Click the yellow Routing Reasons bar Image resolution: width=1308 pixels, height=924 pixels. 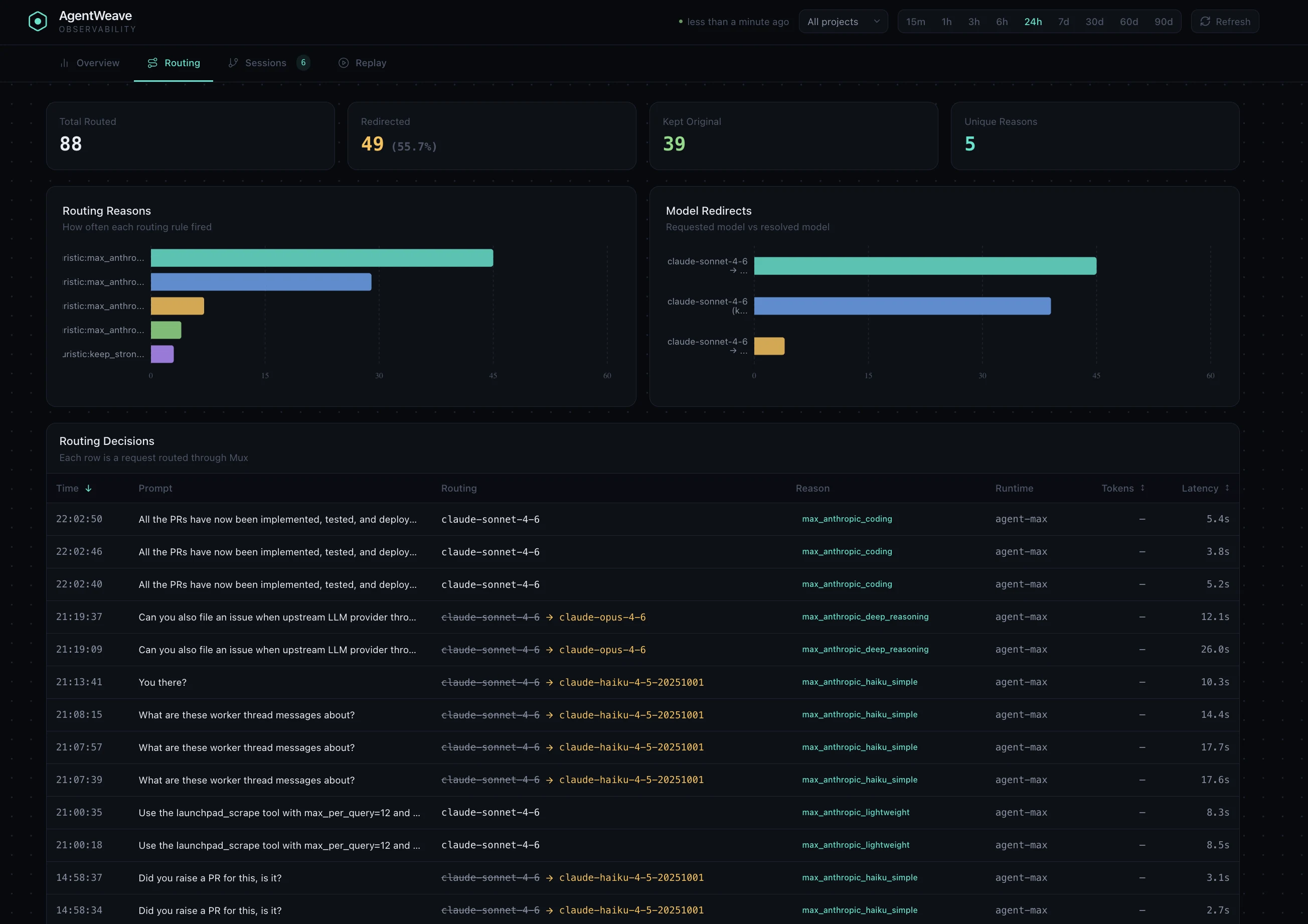tap(177, 306)
